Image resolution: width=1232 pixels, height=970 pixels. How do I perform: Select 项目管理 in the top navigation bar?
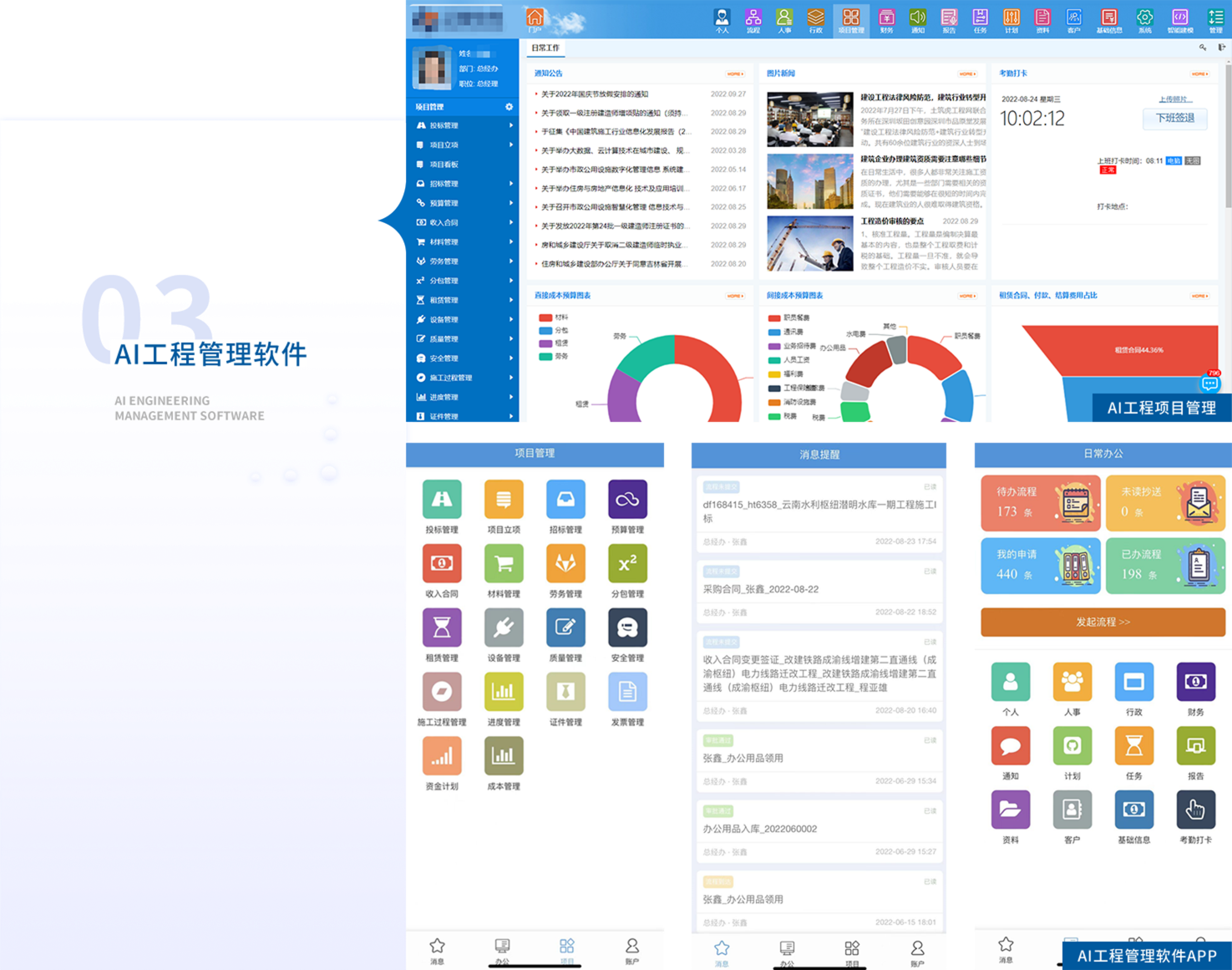point(851,19)
